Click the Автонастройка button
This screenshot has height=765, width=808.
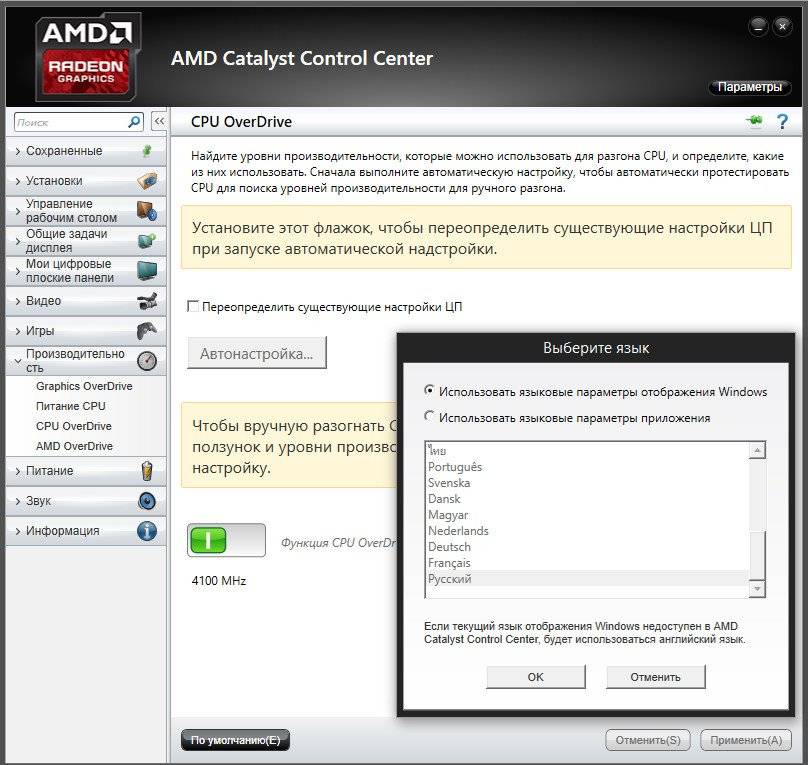coord(257,353)
